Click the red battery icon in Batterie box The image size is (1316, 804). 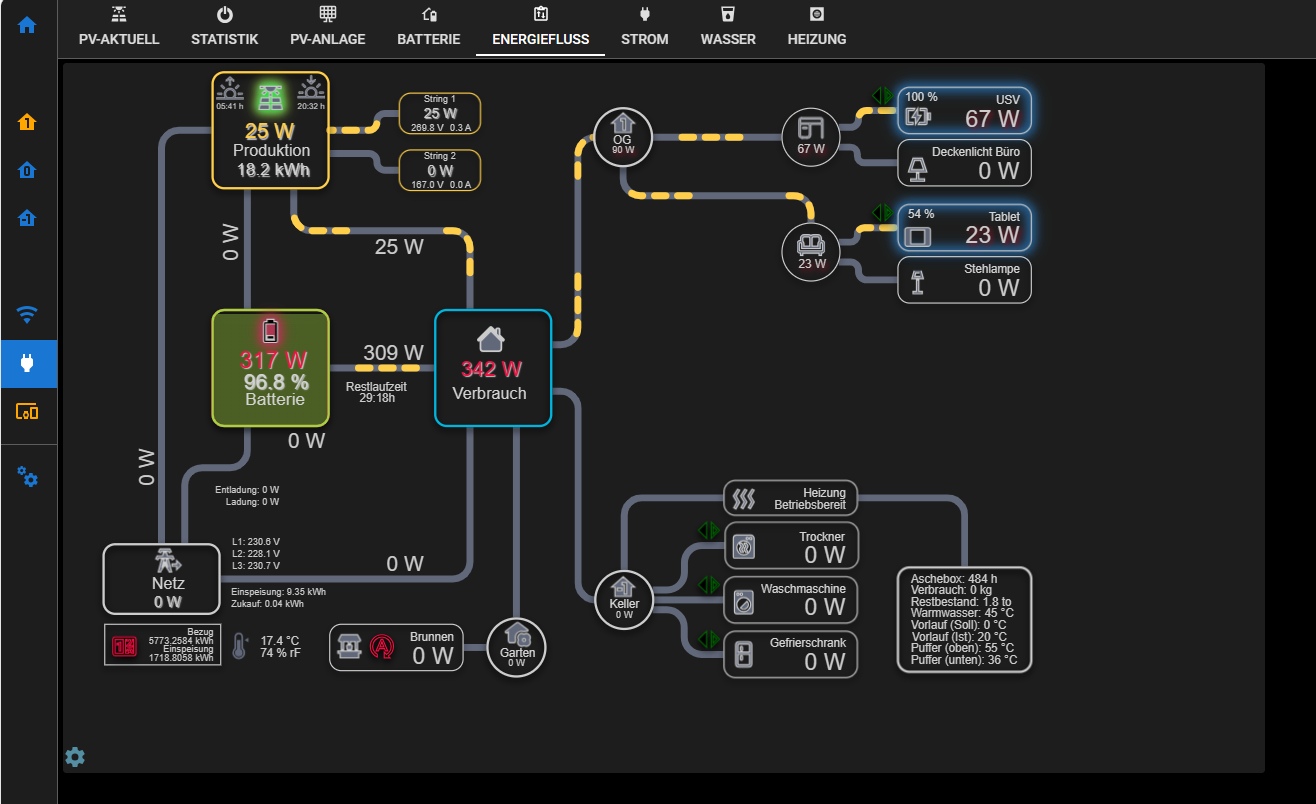tap(270, 330)
